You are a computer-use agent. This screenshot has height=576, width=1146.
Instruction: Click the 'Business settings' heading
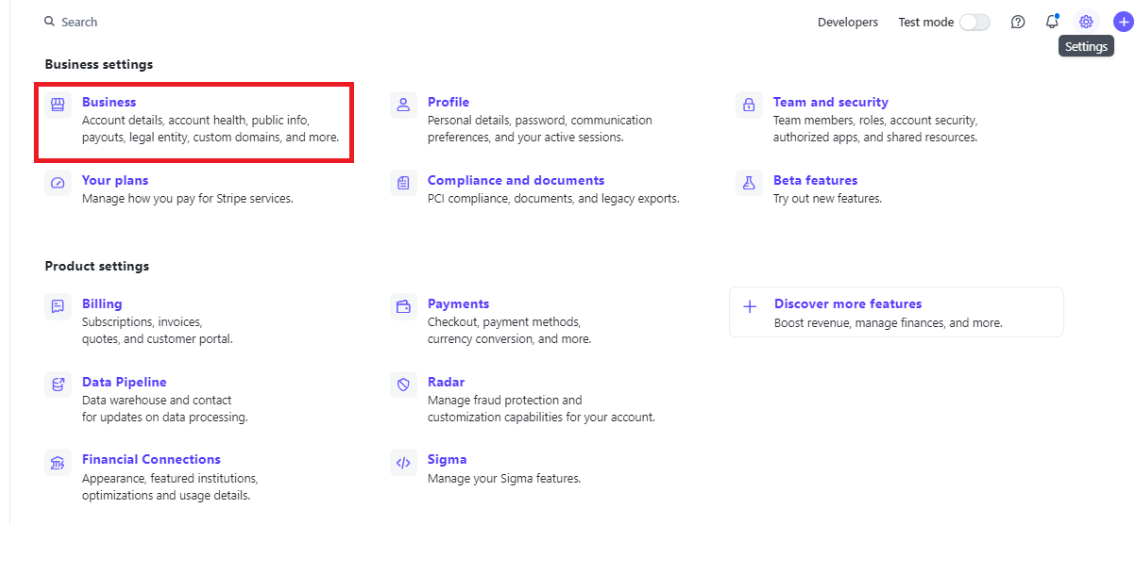(99, 64)
